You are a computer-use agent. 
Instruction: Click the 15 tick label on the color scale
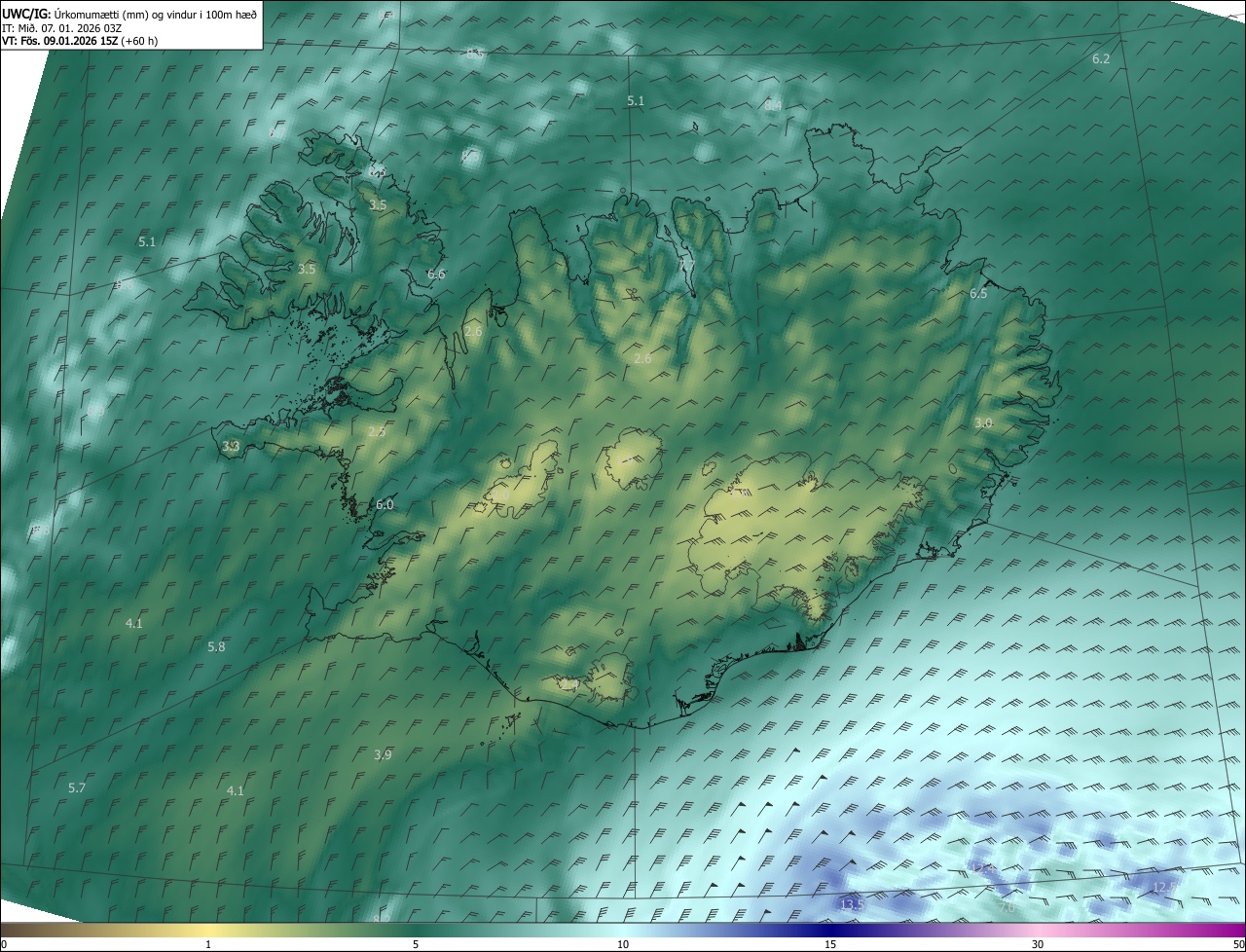point(830,945)
